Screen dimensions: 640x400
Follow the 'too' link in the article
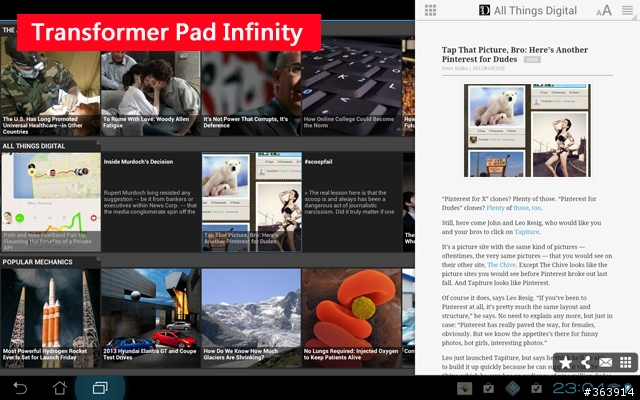[x=536, y=208]
